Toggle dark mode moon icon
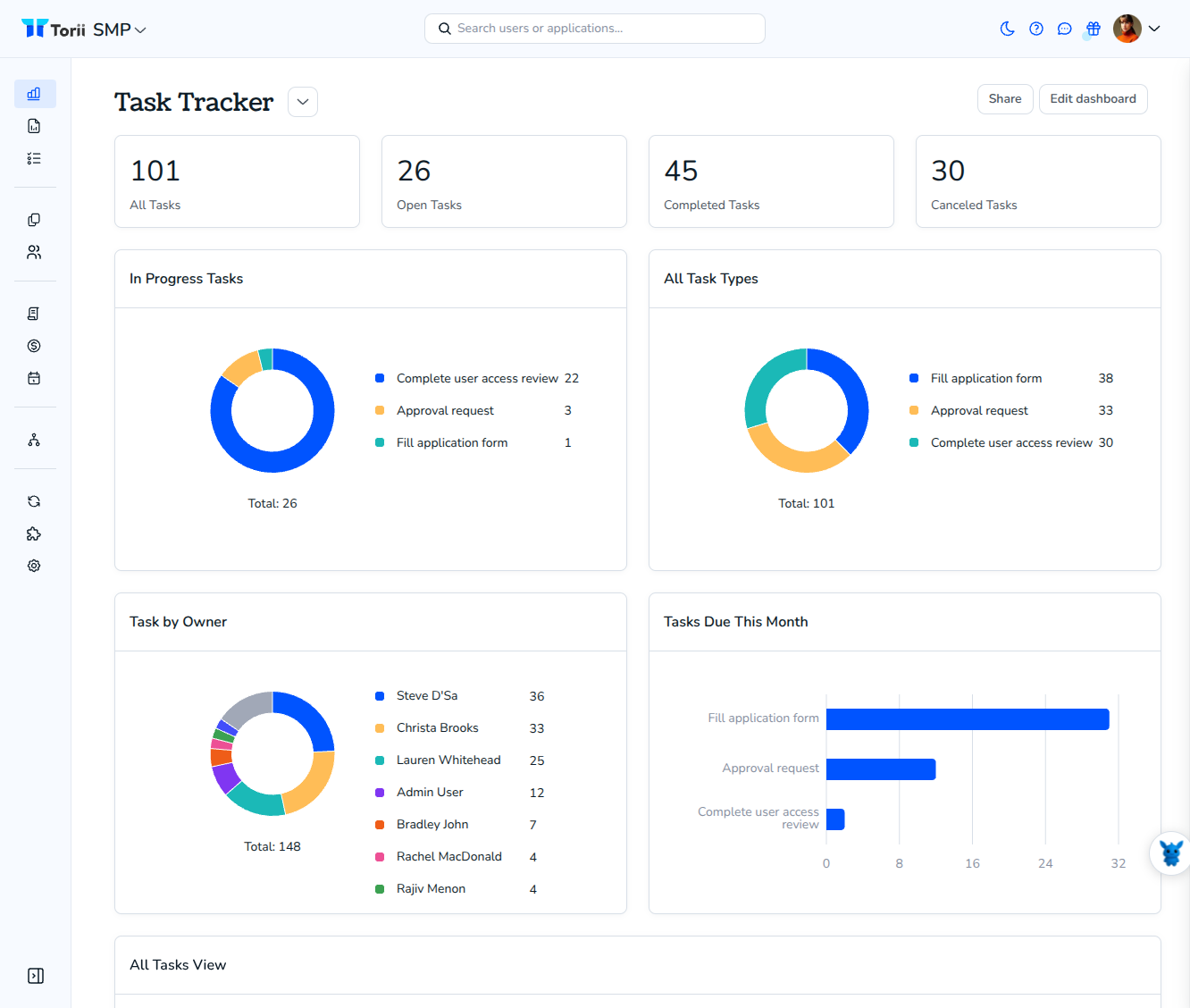The height and width of the screenshot is (1008, 1190). [1007, 29]
